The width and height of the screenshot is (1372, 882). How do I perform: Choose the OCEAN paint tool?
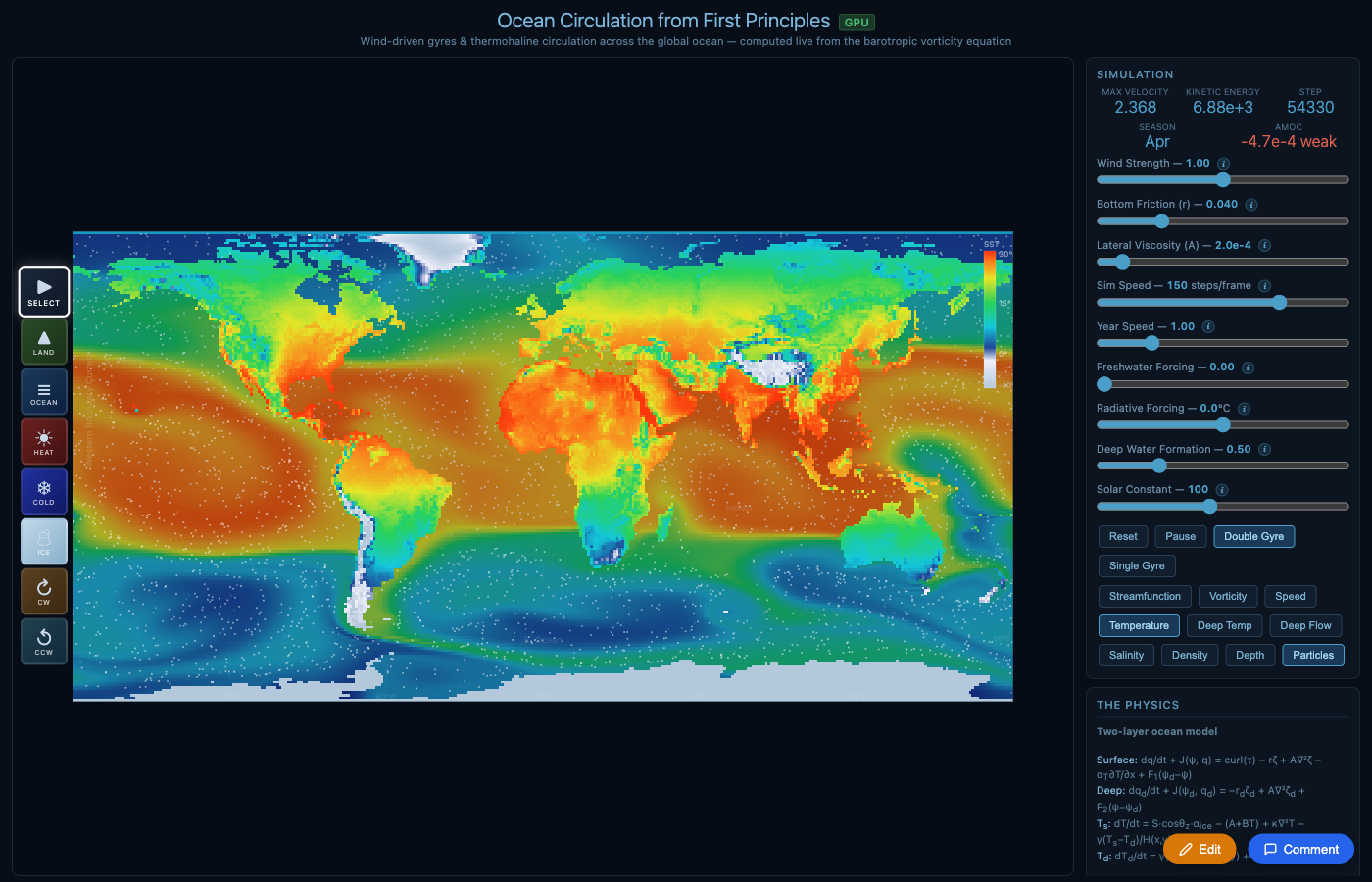click(x=43, y=391)
